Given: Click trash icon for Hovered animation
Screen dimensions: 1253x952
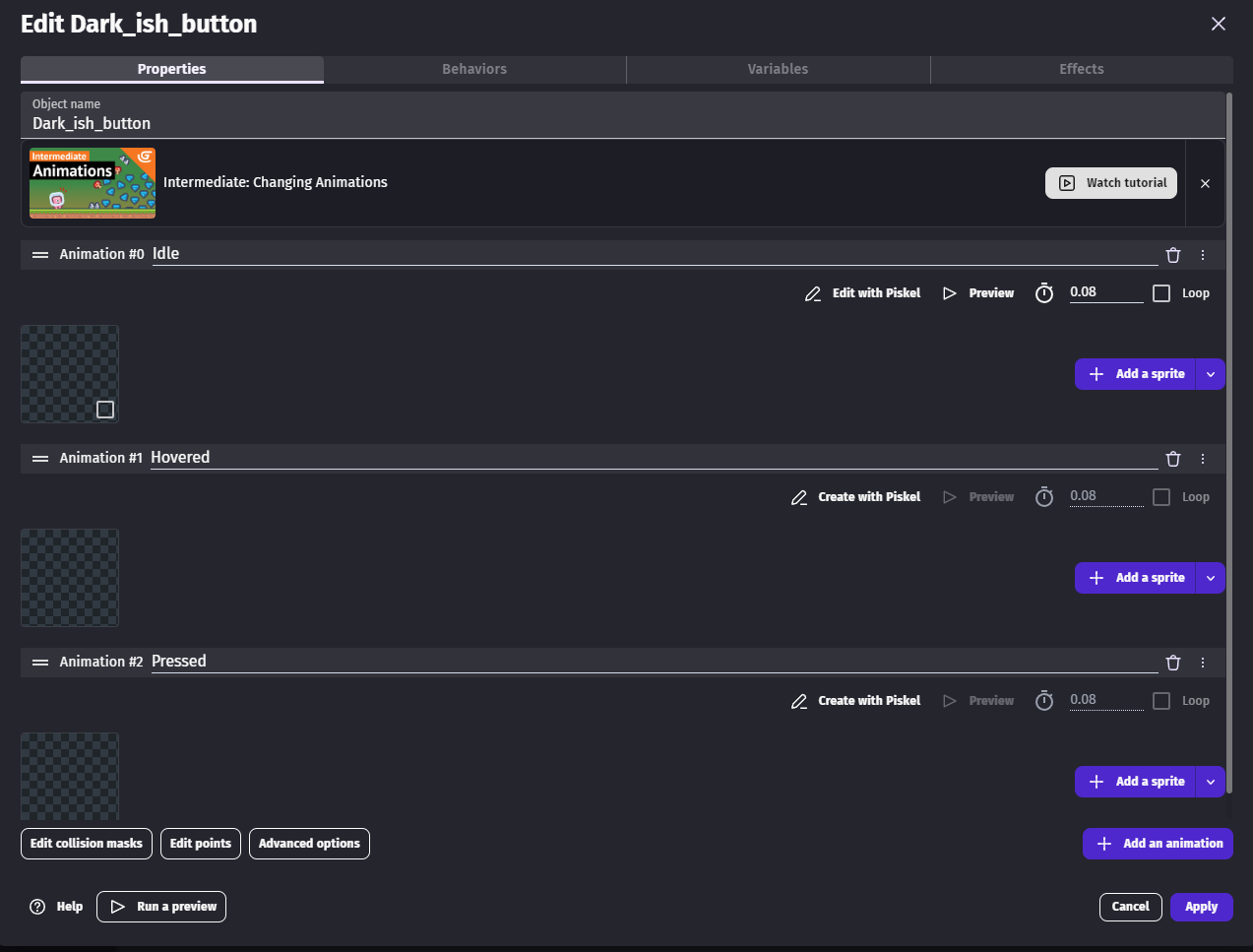Looking at the screenshot, I should coord(1172,459).
